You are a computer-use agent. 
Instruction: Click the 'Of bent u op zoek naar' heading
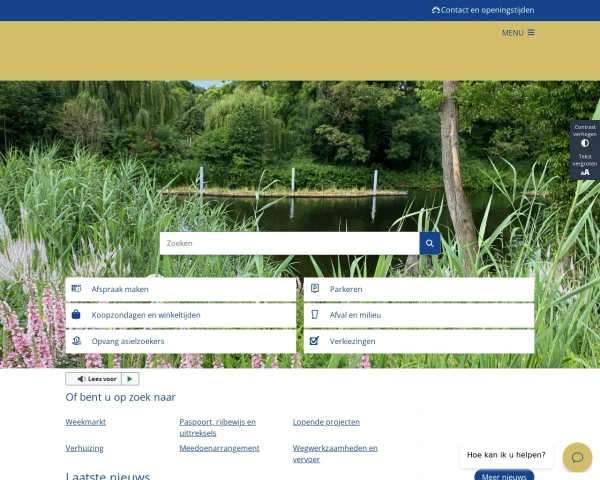[x=121, y=397]
